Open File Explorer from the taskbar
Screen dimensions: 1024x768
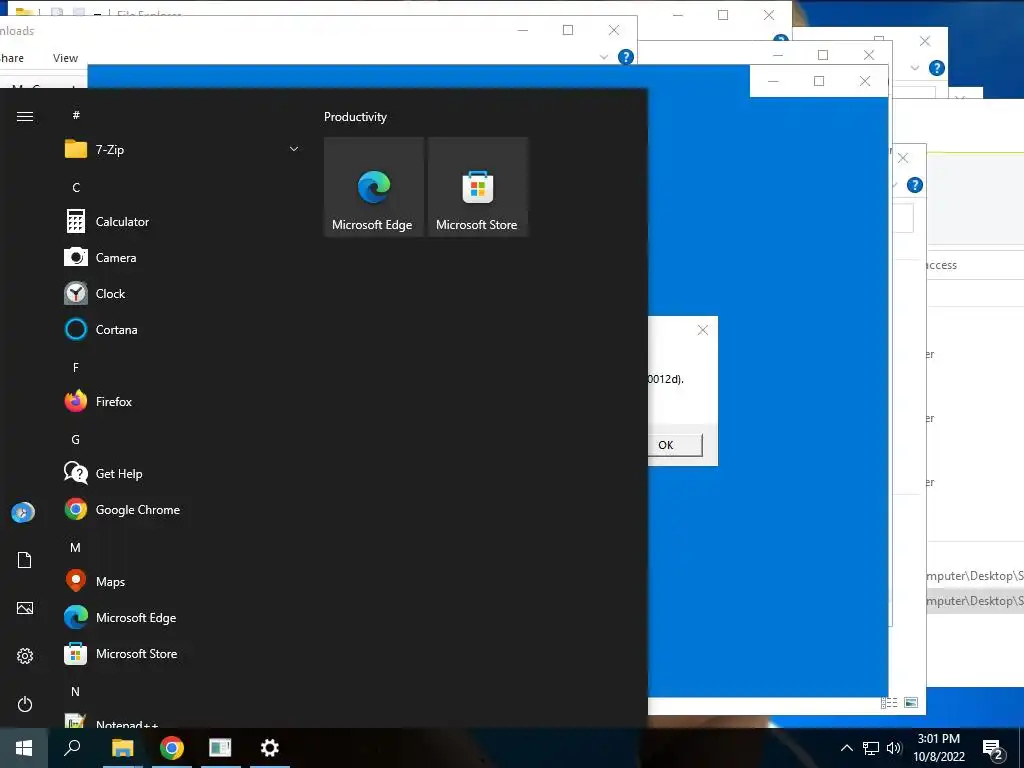click(x=122, y=748)
